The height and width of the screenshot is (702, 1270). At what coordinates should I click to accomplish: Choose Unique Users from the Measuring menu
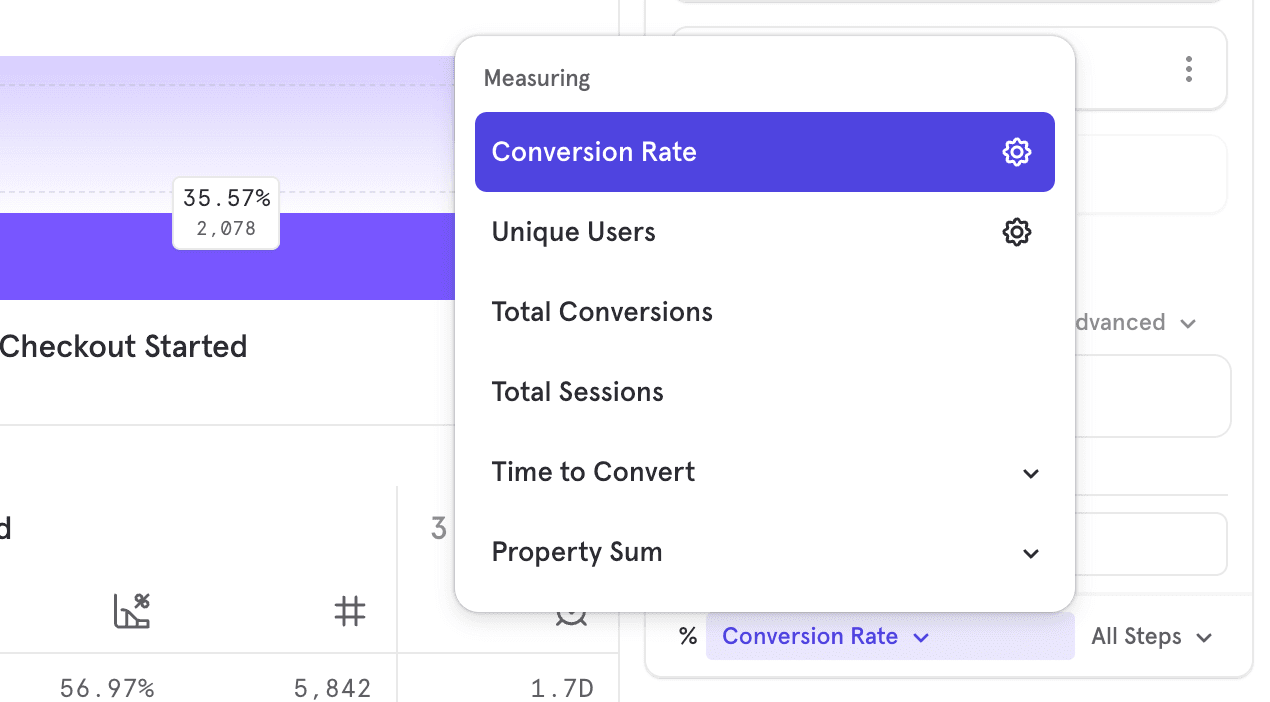(573, 232)
